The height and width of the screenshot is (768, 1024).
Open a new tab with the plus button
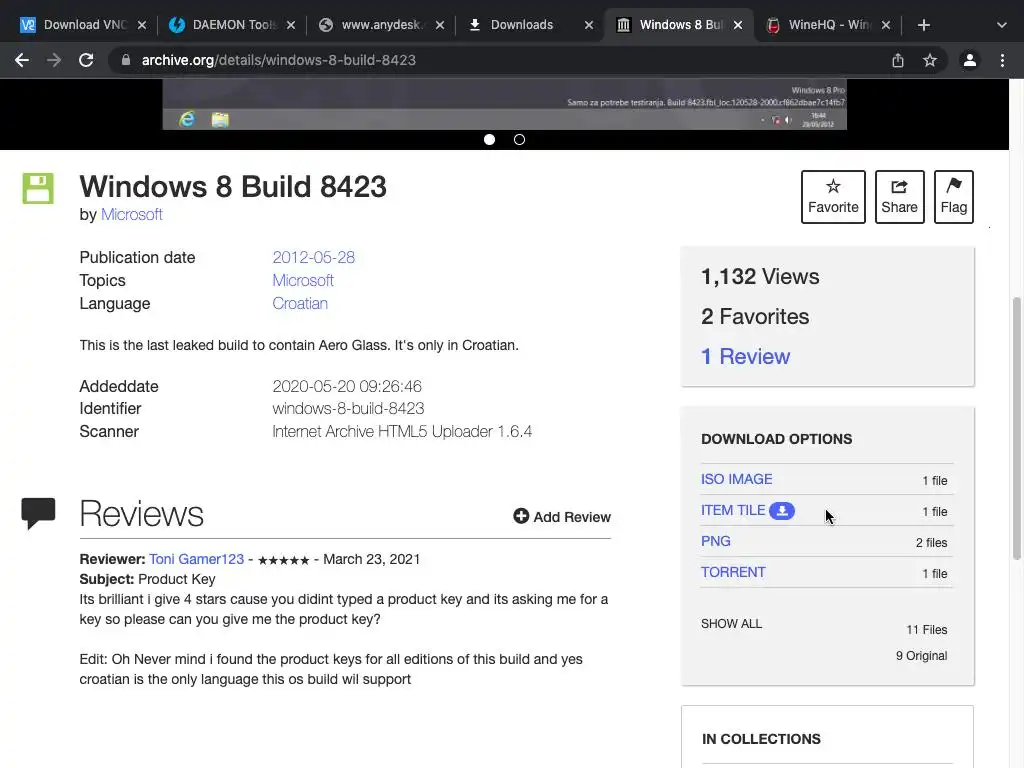[x=923, y=25]
